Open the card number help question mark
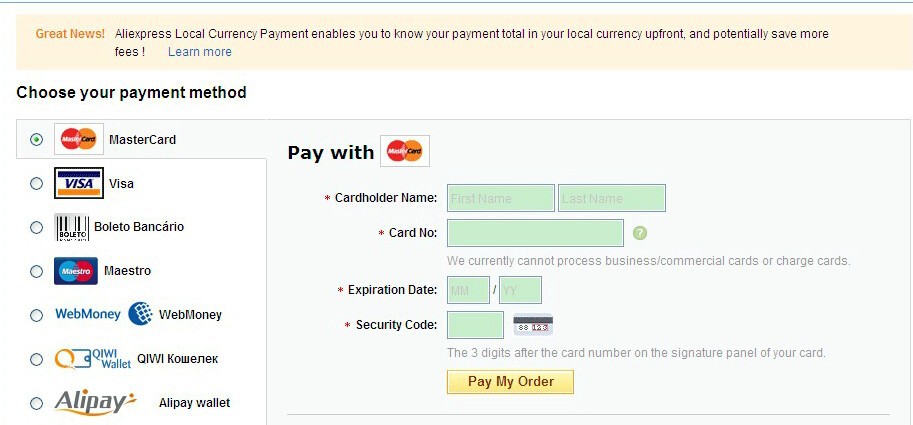Image resolution: width=913 pixels, height=425 pixels. point(640,233)
